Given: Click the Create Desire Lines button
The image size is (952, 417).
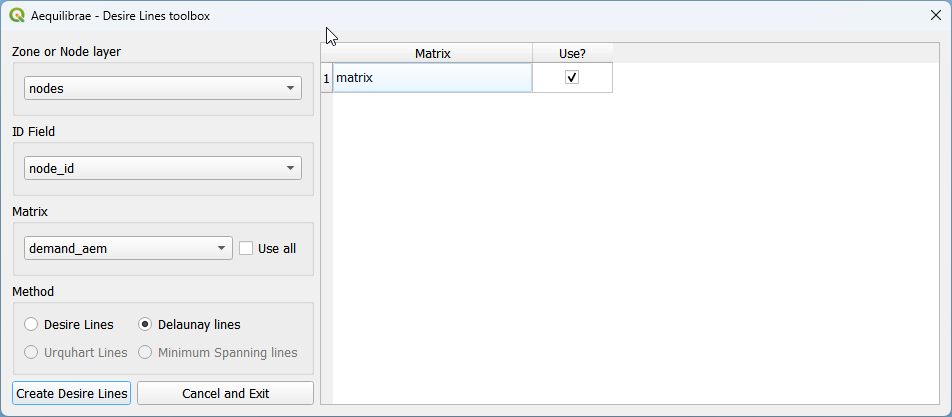Looking at the screenshot, I should tap(72, 393).
